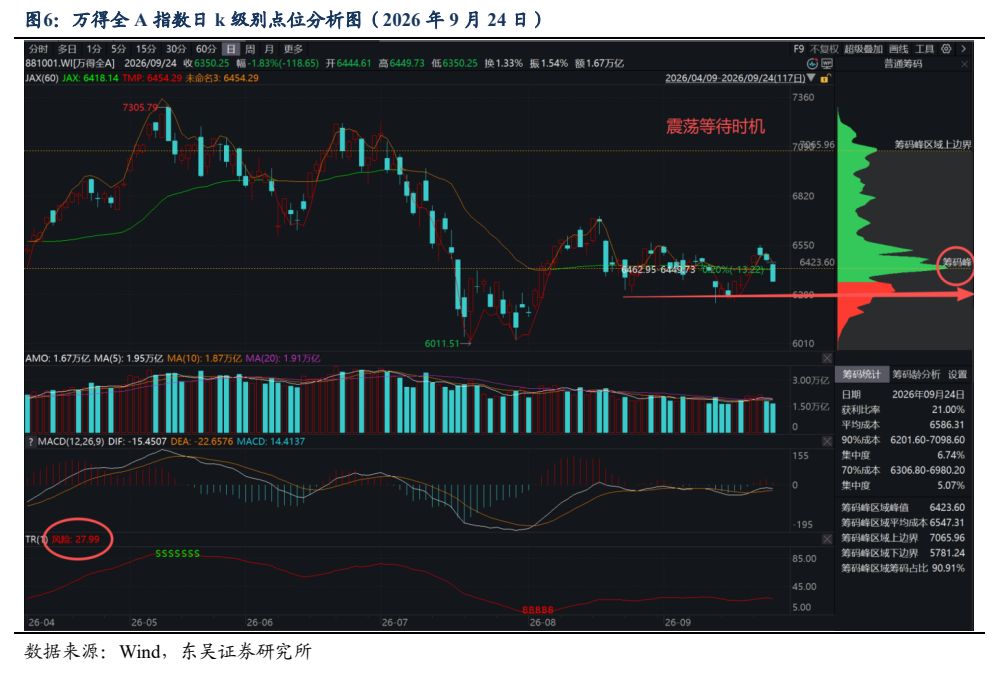Select the 月 monthly period
This screenshot has height=674, width=999.
[269, 49]
